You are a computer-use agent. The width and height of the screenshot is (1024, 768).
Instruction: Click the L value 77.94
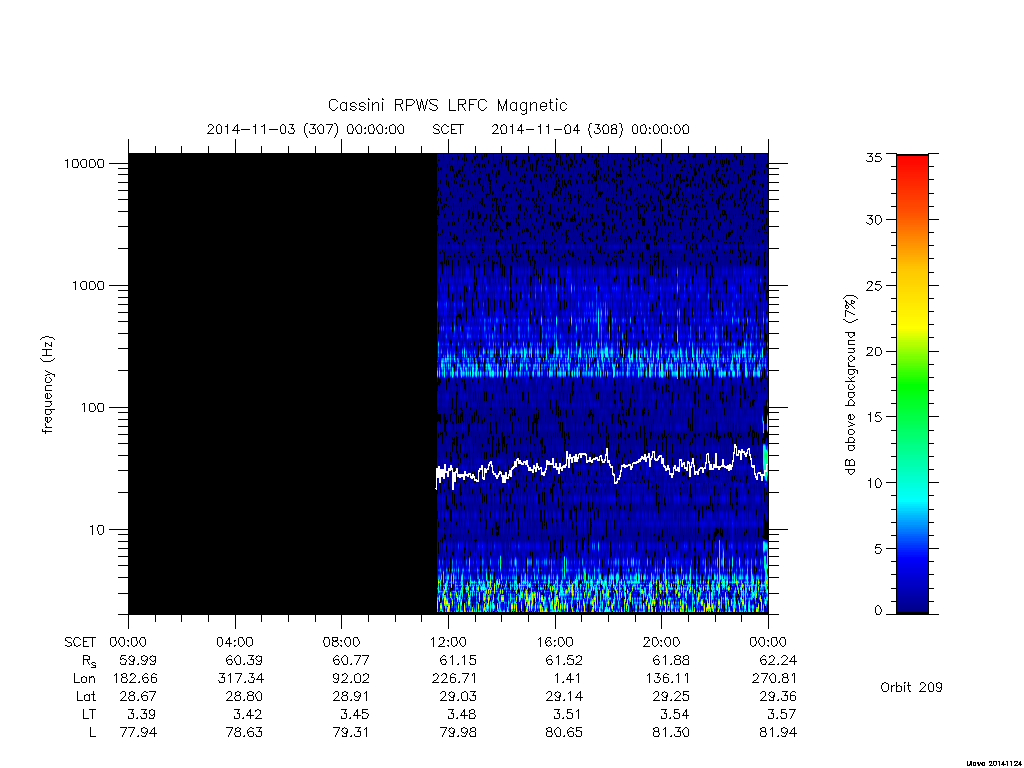pyautogui.click(x=138, y=733)
